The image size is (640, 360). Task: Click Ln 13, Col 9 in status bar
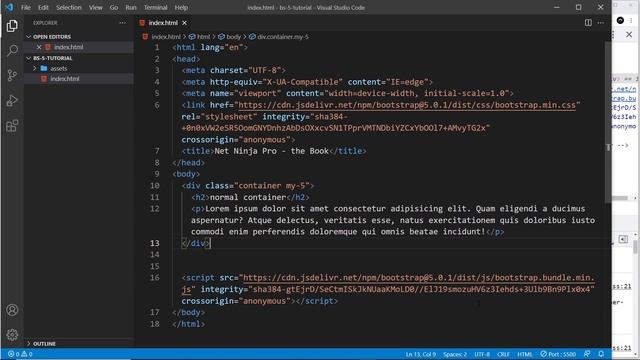[420, 354]
